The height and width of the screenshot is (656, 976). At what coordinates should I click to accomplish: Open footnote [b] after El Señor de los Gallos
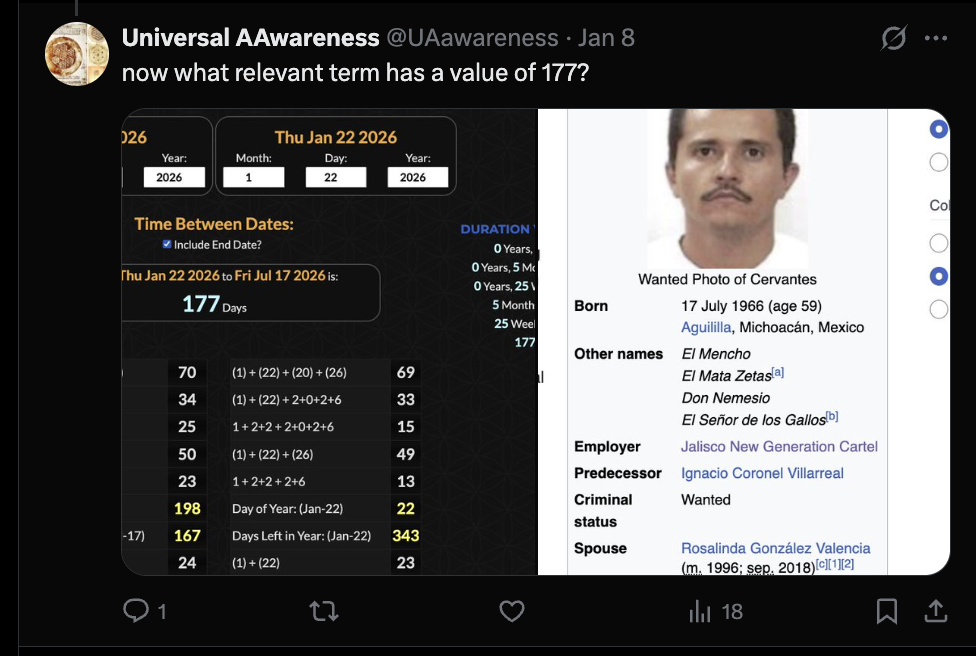coord(832,416)
